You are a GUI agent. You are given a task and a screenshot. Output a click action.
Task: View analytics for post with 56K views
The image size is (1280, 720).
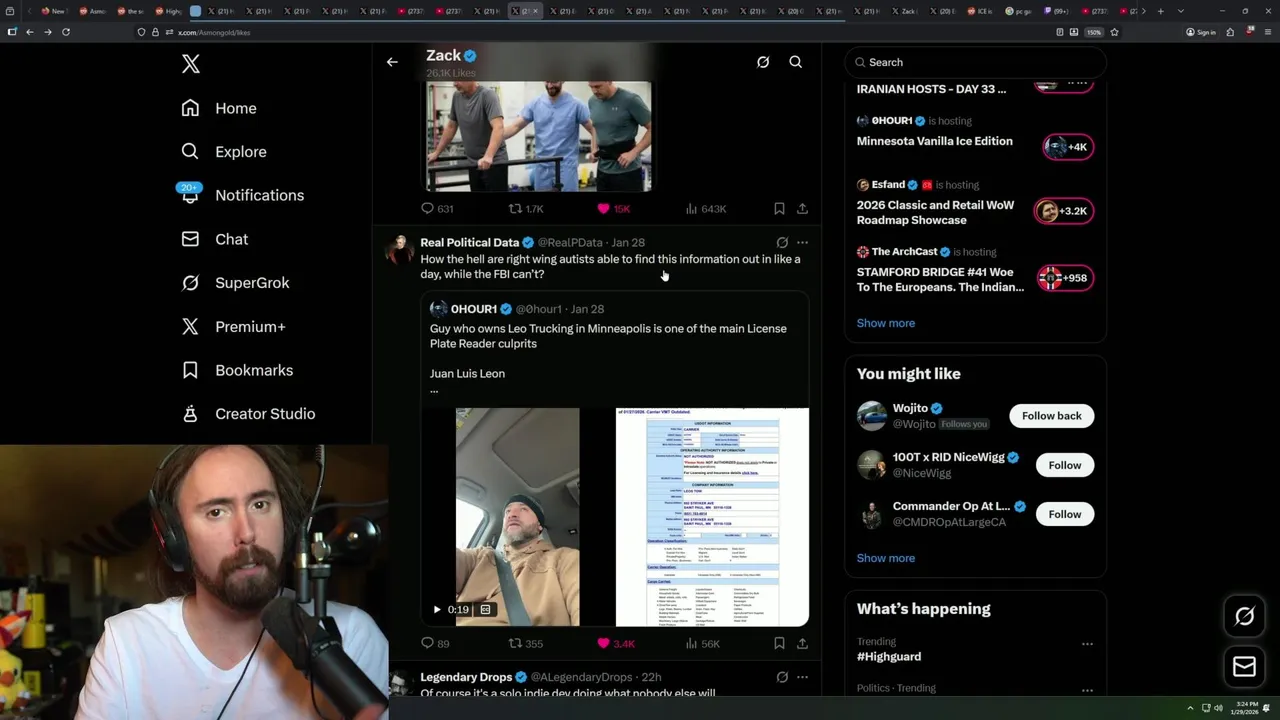click(x=702, y=643)
